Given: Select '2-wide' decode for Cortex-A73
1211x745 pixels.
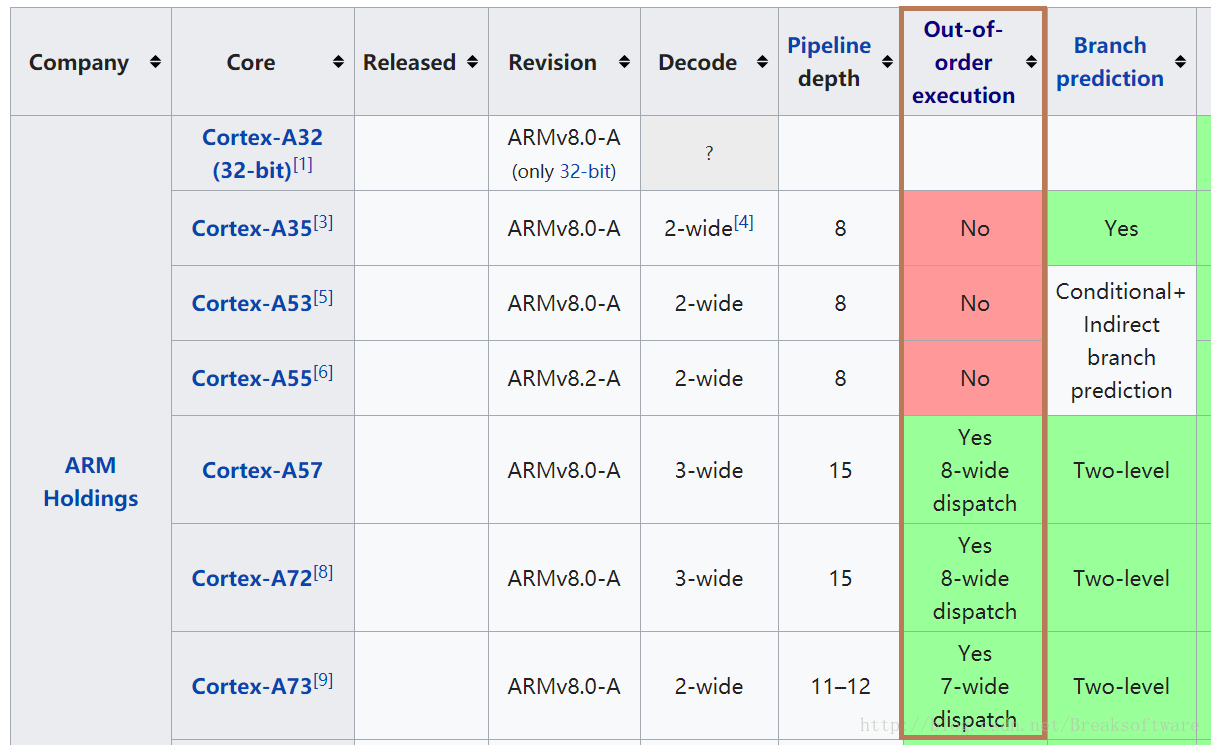Looking at the screenshot, I should [709, 686].
